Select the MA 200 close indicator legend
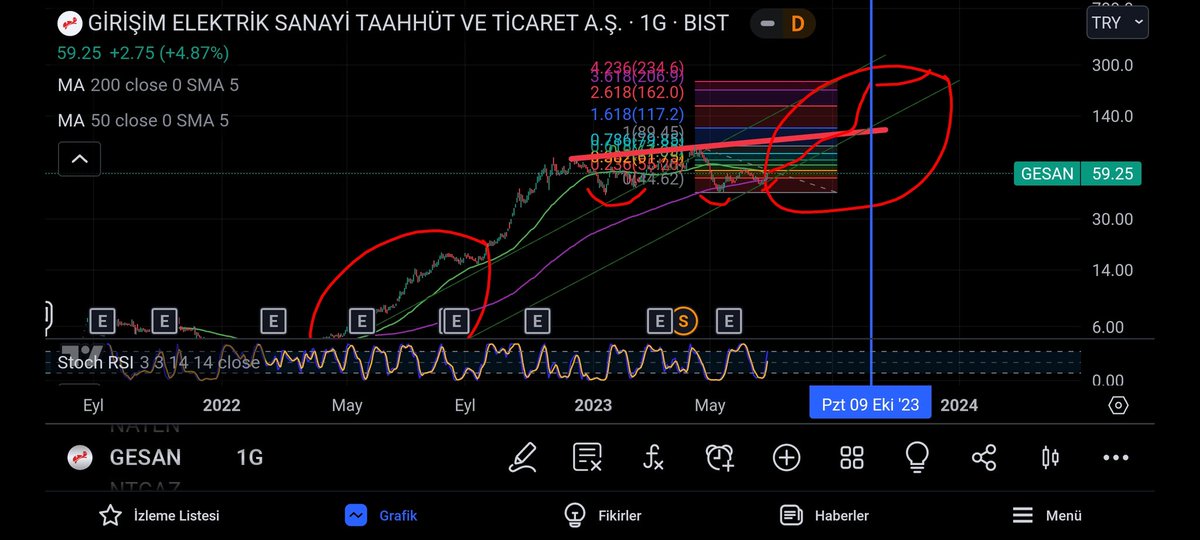Image resolution: width=1200 pixels, height=540 pixels. [x=148, y=85]
